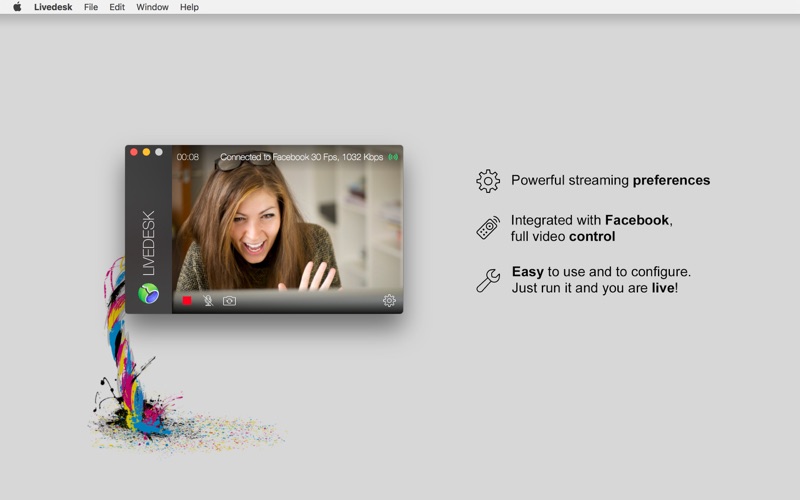
Task: Open the Edit menu
Action: coord(117,7)
